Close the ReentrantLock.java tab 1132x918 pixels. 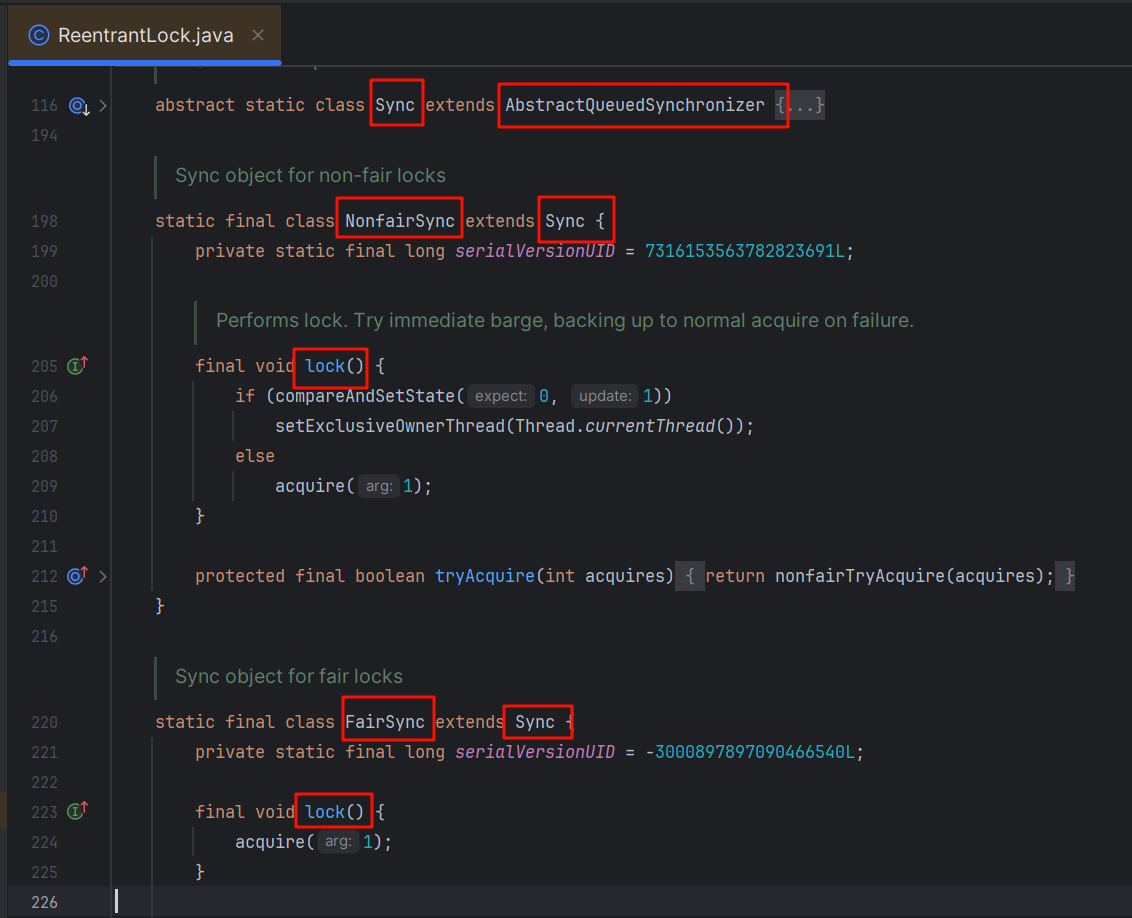pyautogui.click(x=258, y=35)
